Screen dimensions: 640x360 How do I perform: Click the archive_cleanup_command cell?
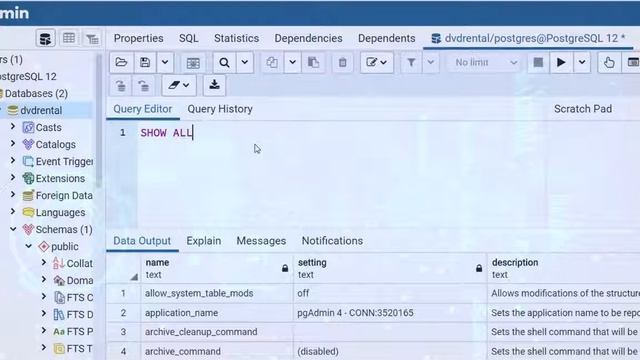click(217, 332)
